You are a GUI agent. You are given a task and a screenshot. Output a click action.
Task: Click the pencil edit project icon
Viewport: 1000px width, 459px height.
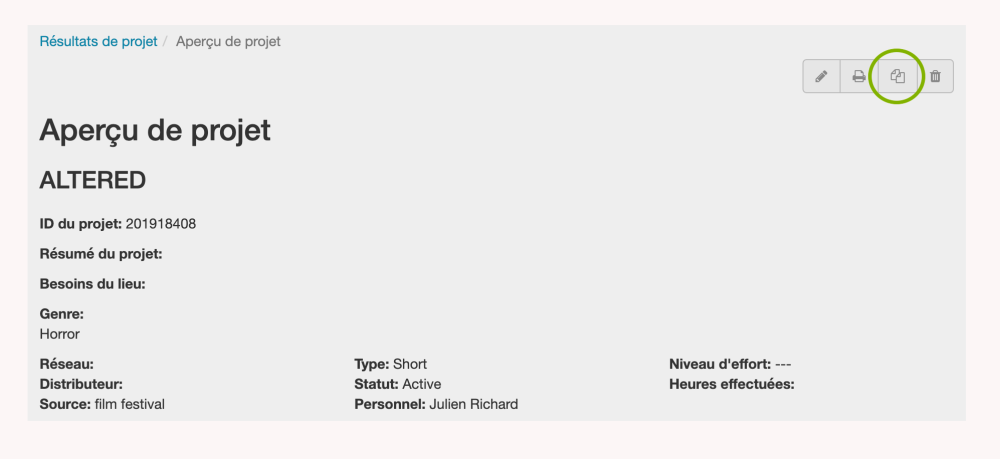[x=821, y=77]
